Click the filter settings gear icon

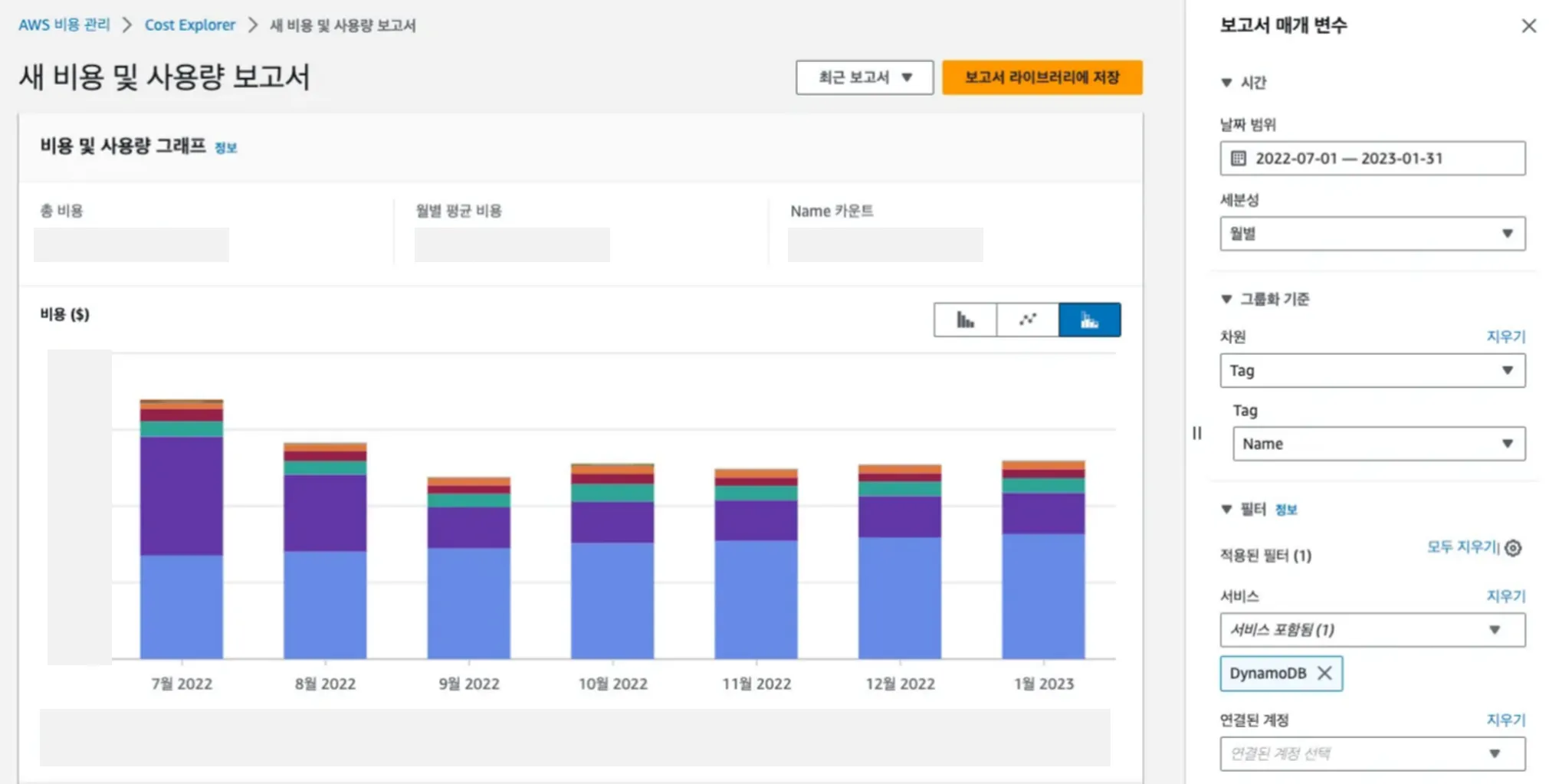point(1513,548)
